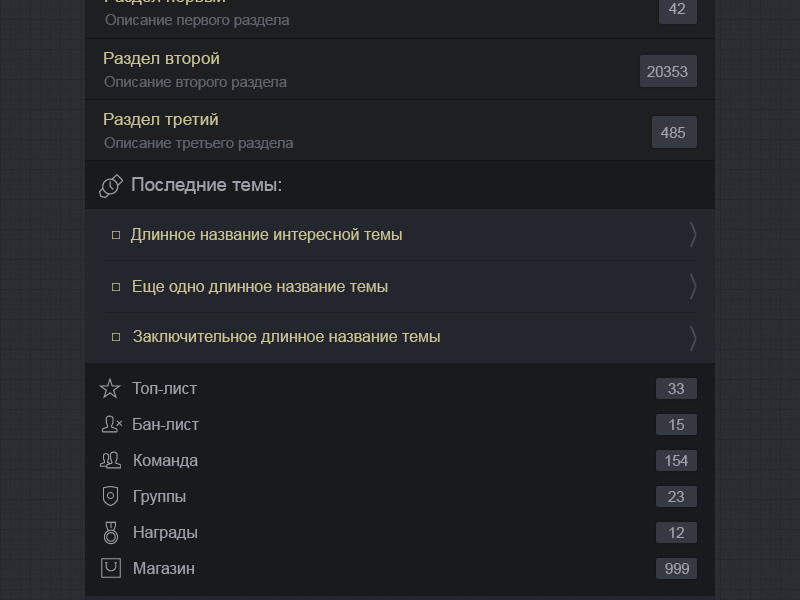
Task: Click the team people icon beside Команда
Action: (x=110, y=461)
